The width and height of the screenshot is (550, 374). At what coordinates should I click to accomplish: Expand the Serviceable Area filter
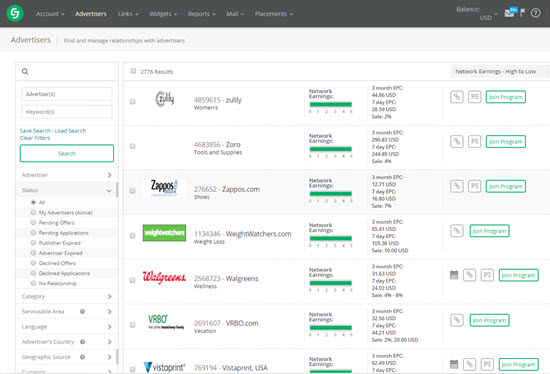pyautogui.click(x=66, y=312)
